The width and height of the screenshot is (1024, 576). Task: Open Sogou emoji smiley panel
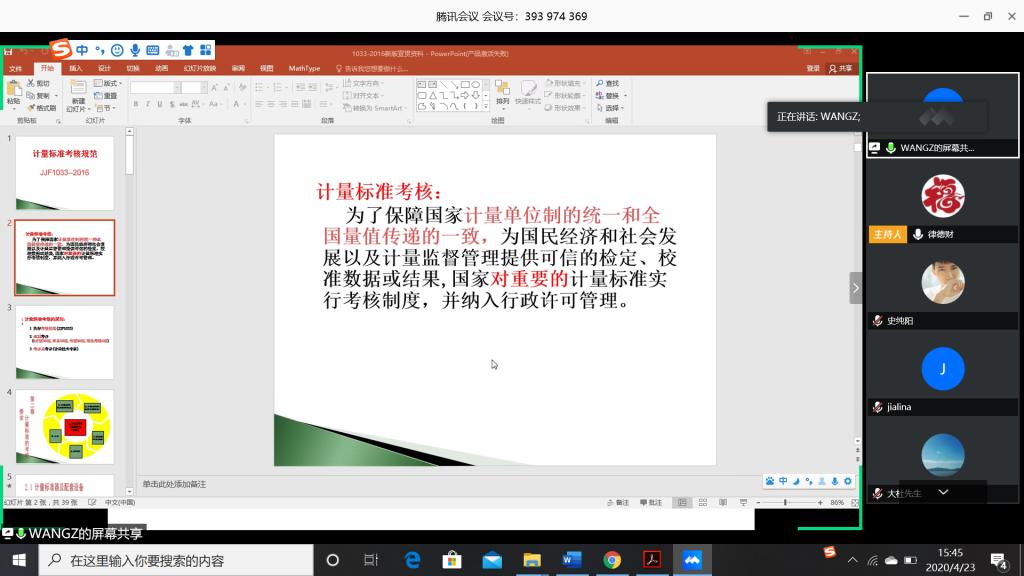[117, 50]
